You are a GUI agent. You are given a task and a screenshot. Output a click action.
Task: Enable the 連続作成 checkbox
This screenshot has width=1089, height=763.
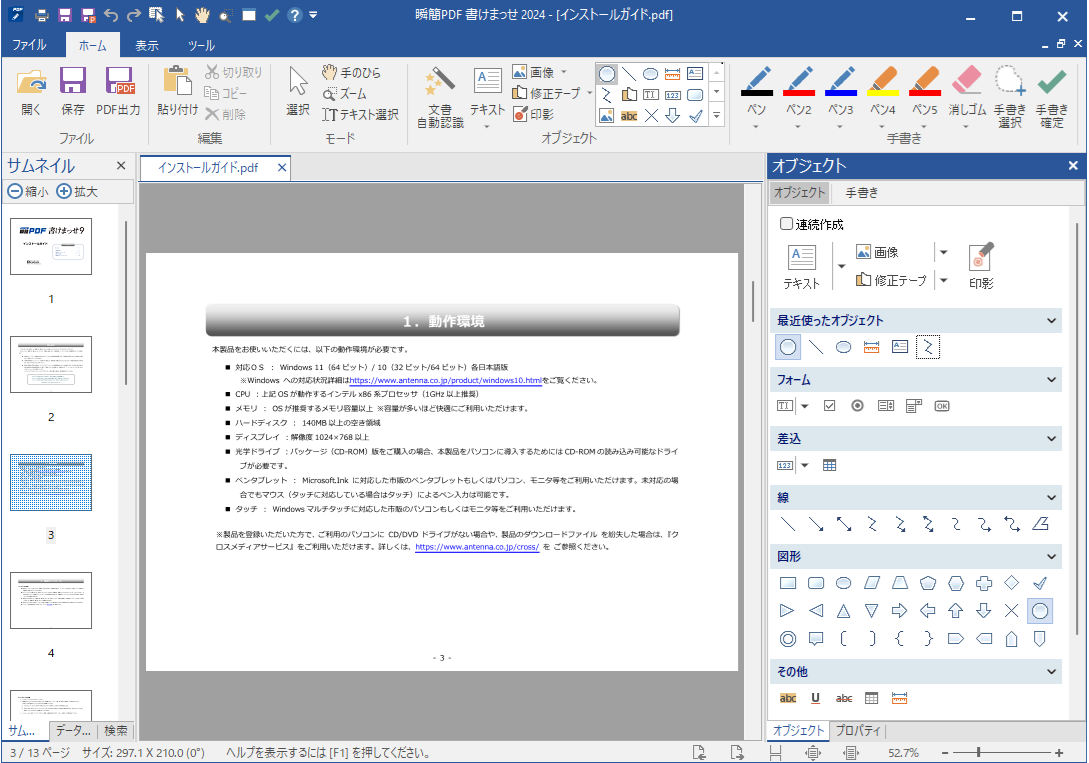787,224
